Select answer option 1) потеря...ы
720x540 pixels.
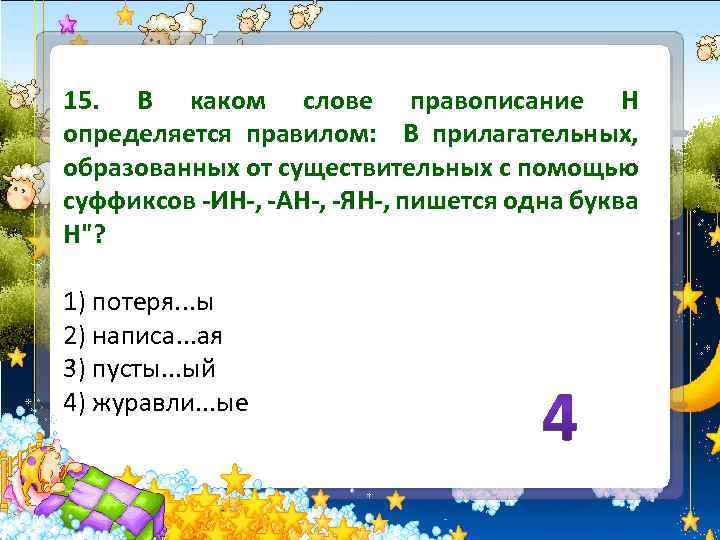(x=138, y=304)
